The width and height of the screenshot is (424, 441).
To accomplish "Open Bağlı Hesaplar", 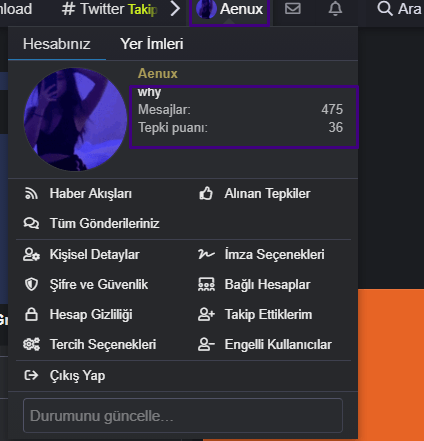I will coord(267,285).
